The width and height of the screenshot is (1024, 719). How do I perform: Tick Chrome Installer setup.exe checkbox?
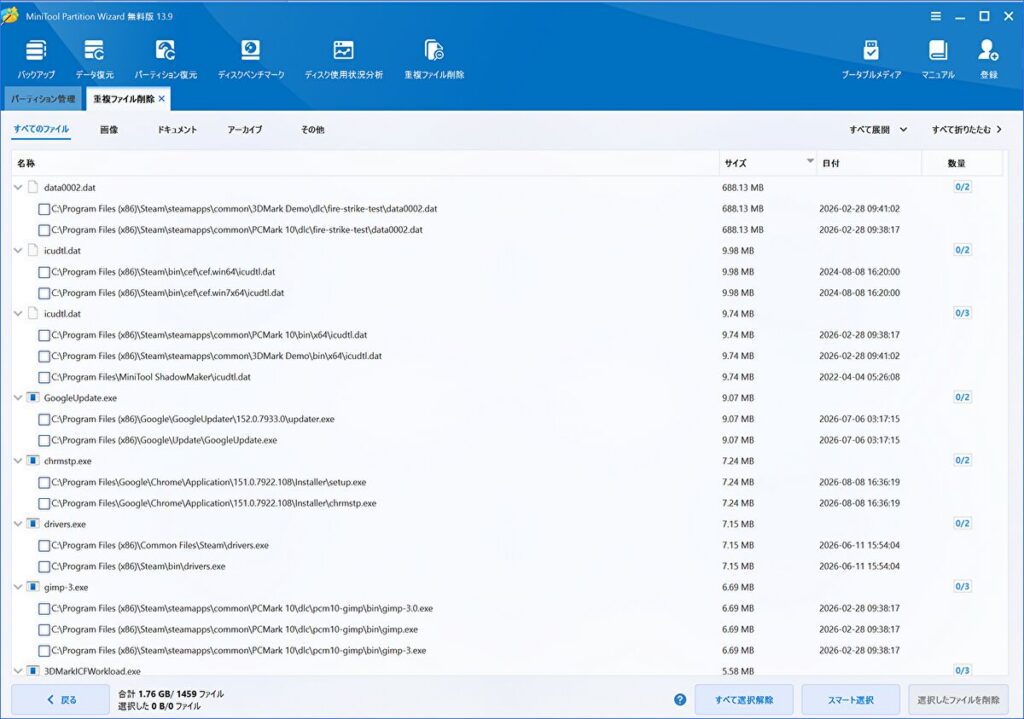click(44, 483)
